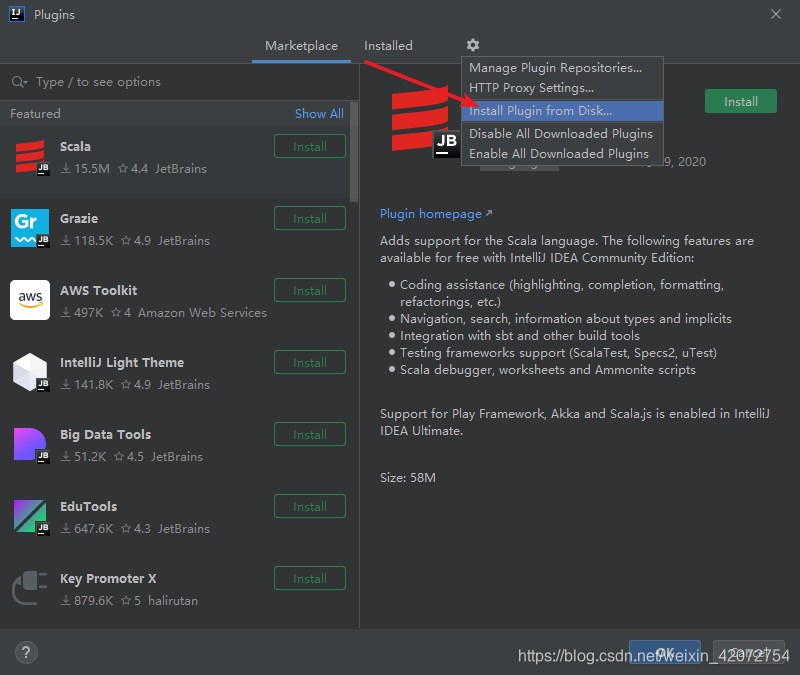Select Install Plugin from Disk
The width and height of the screenshot is (800, 675).
562,111
